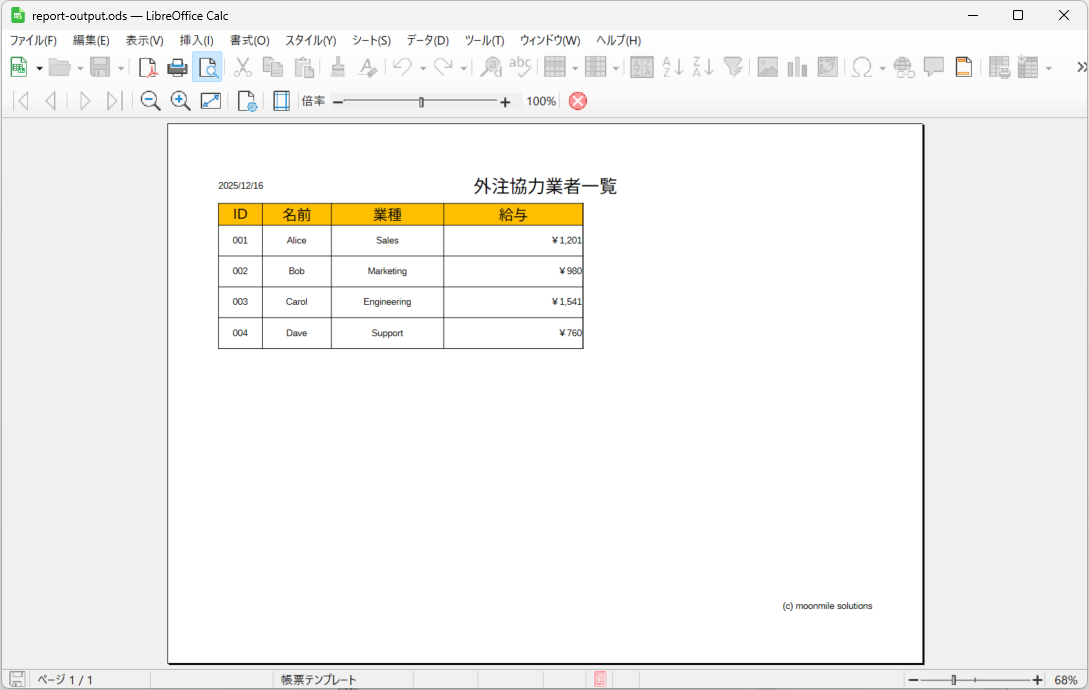Expand the new document dropdown arrow

tap(39, 68)
